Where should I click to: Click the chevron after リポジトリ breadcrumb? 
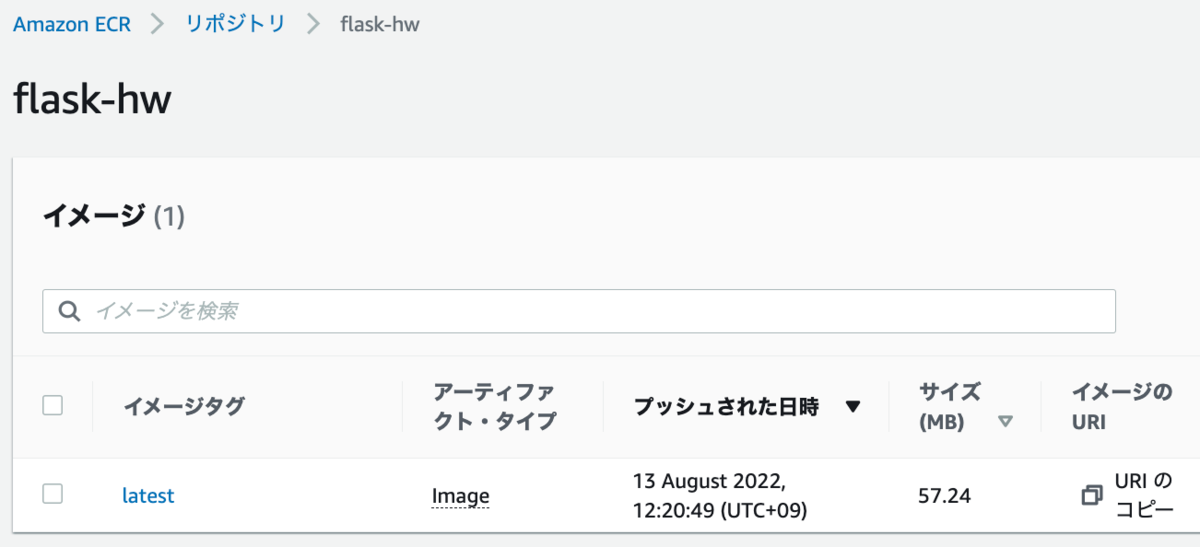coord(313,25)
